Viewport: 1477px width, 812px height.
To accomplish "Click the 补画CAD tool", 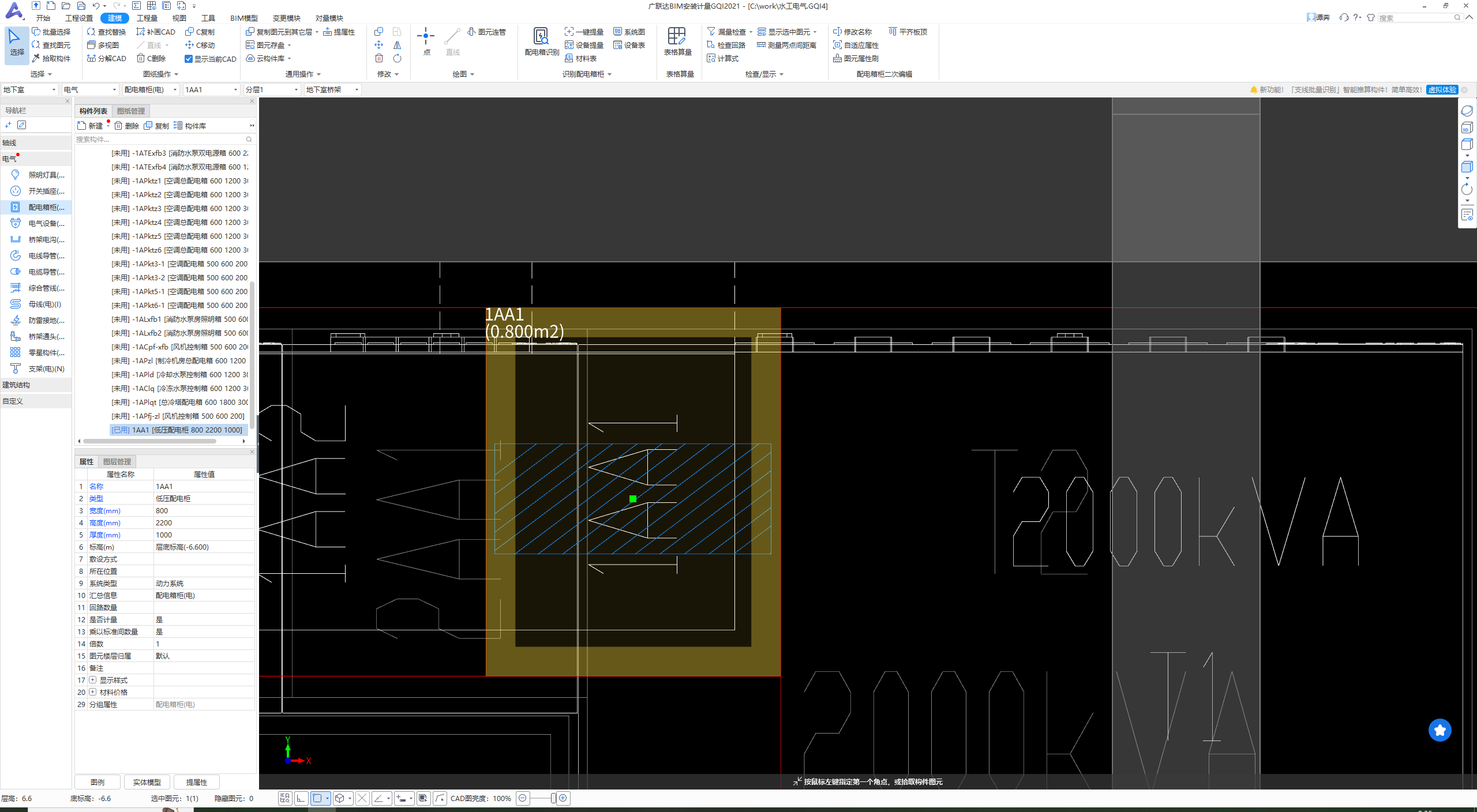I will pos(156,32).
